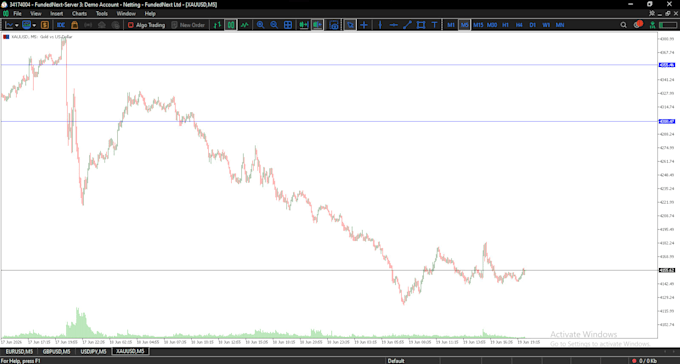Open the File menu
The width and height of the screenshot is (680, 364).
point(17,13)
